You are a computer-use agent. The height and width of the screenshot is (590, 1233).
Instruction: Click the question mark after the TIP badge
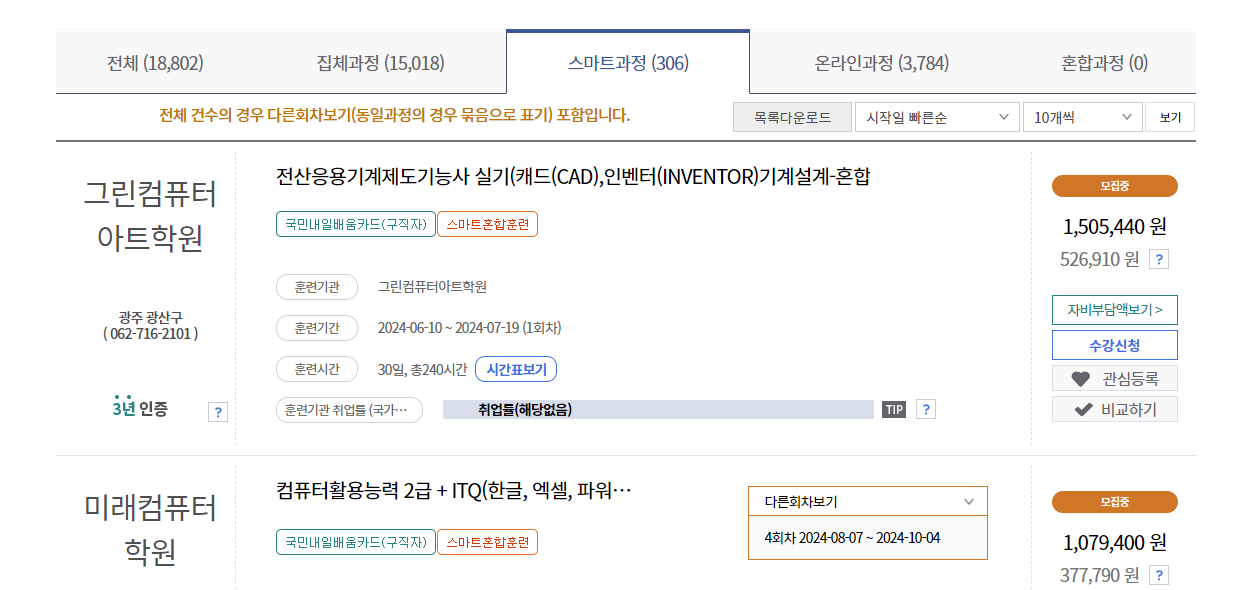(x=924, y=409)
